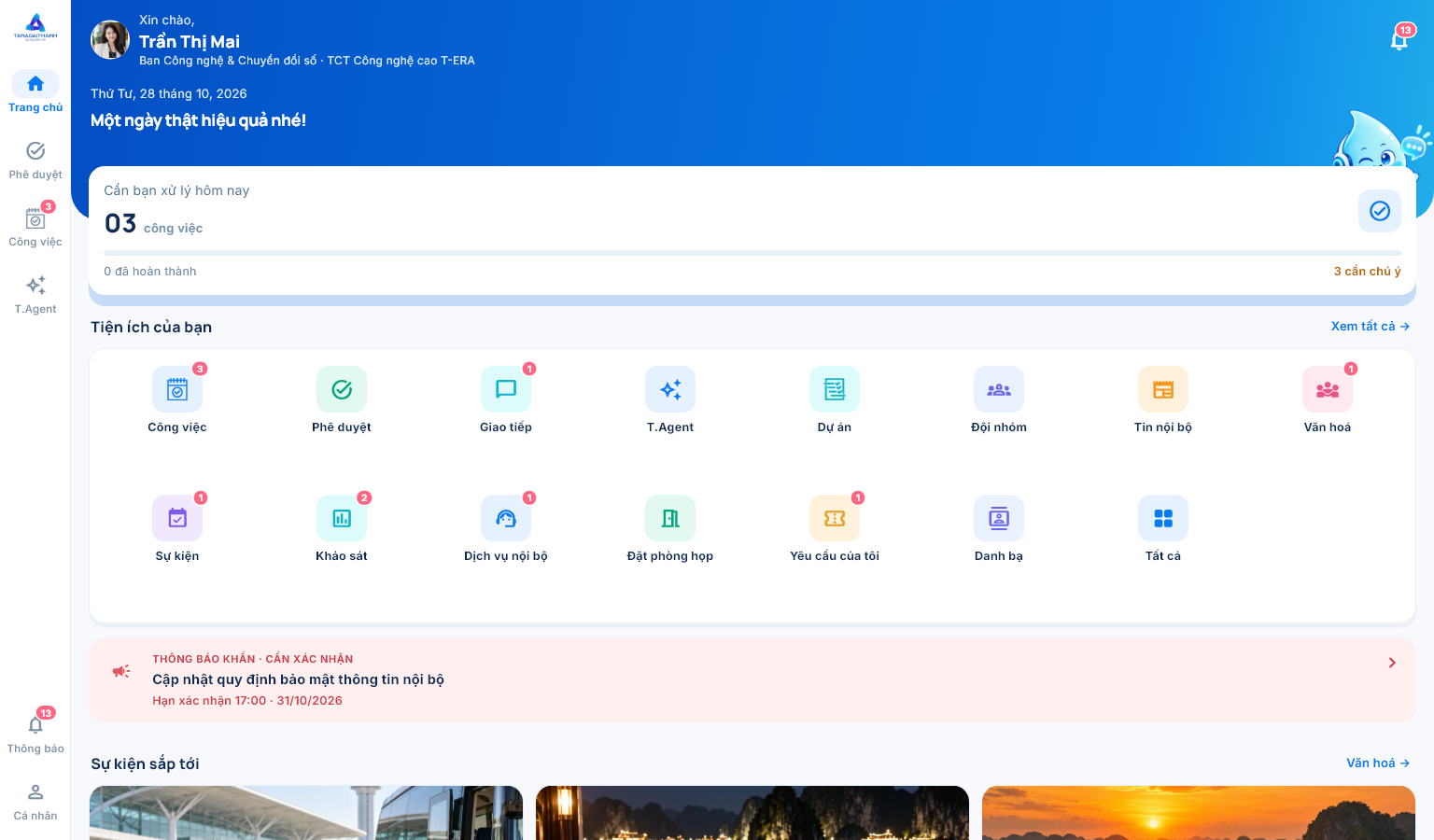Click the water-drop mascot in the header
Screen dimensions: 1434x840
[x=1379, y=140]
